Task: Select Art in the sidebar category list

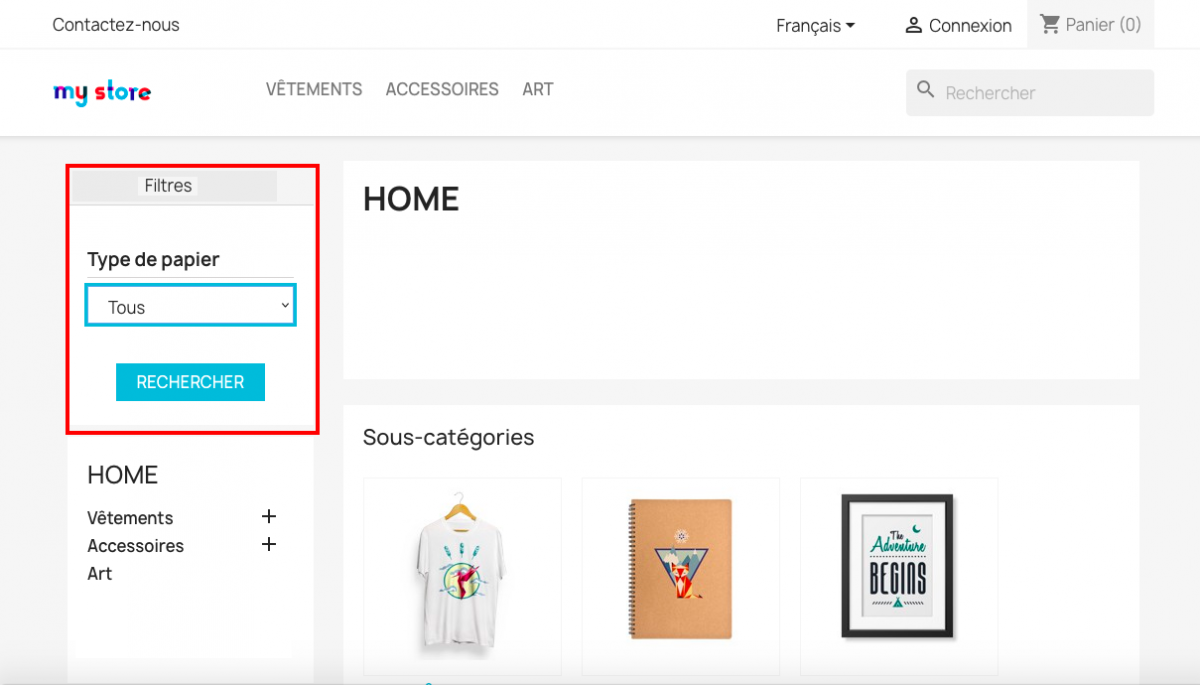Action: tap(100, 574)
